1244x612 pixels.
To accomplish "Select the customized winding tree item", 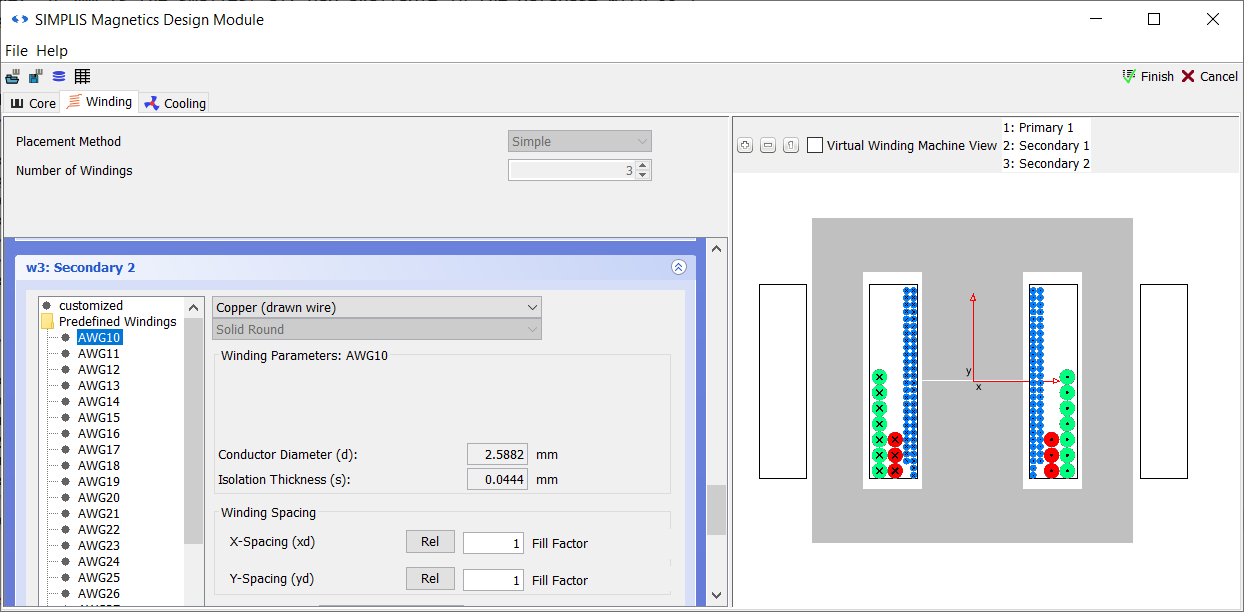I will 90,305.
